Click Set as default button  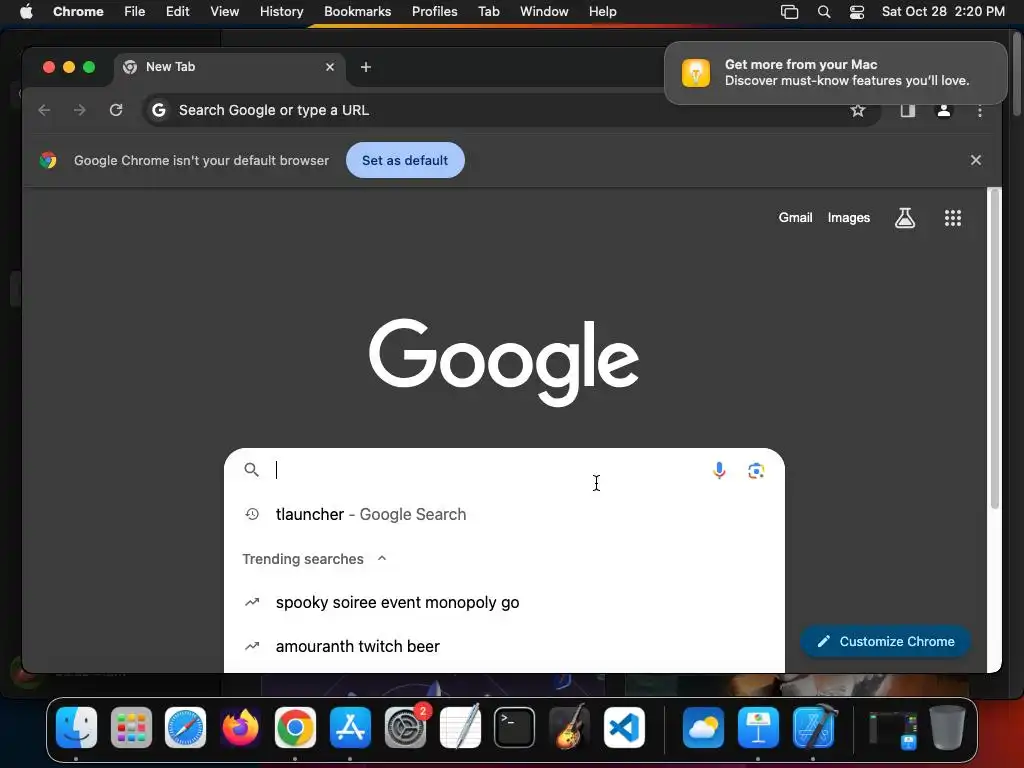point(405,160)
